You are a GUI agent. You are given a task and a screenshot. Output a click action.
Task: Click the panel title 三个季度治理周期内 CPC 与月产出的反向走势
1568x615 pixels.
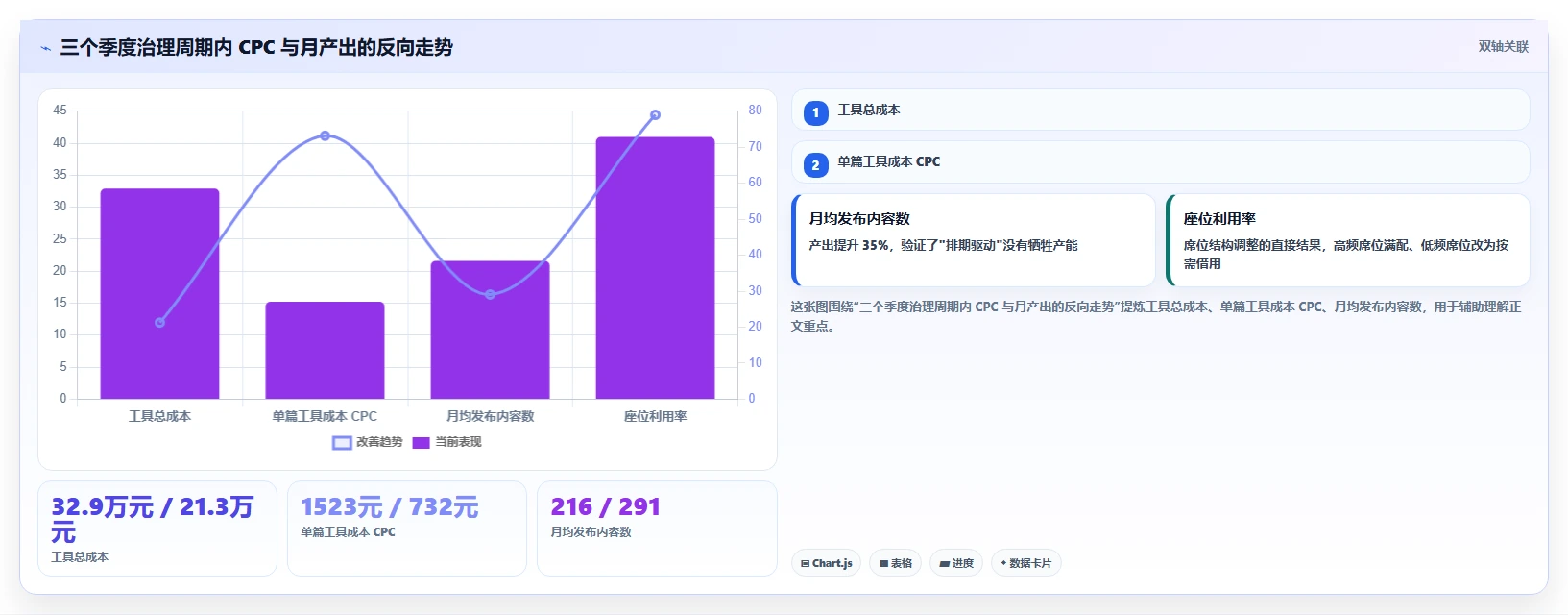[256, 47]
